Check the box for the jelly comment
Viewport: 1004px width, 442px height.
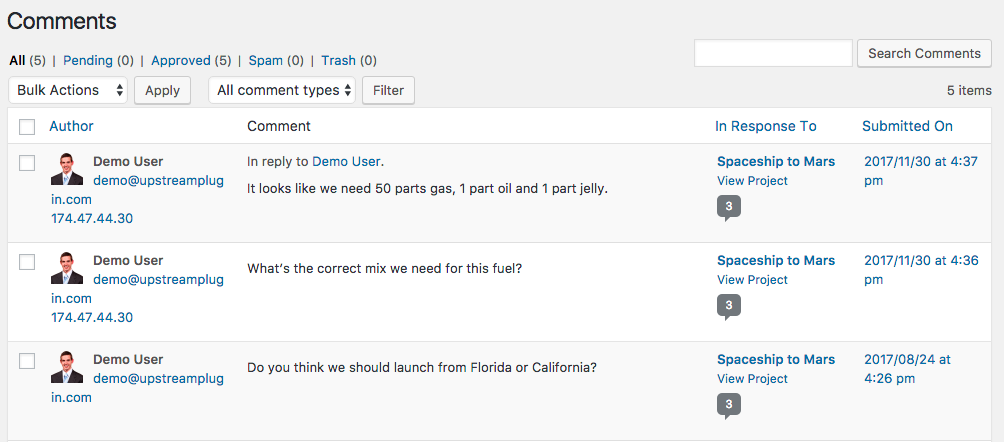coord(27,163)
